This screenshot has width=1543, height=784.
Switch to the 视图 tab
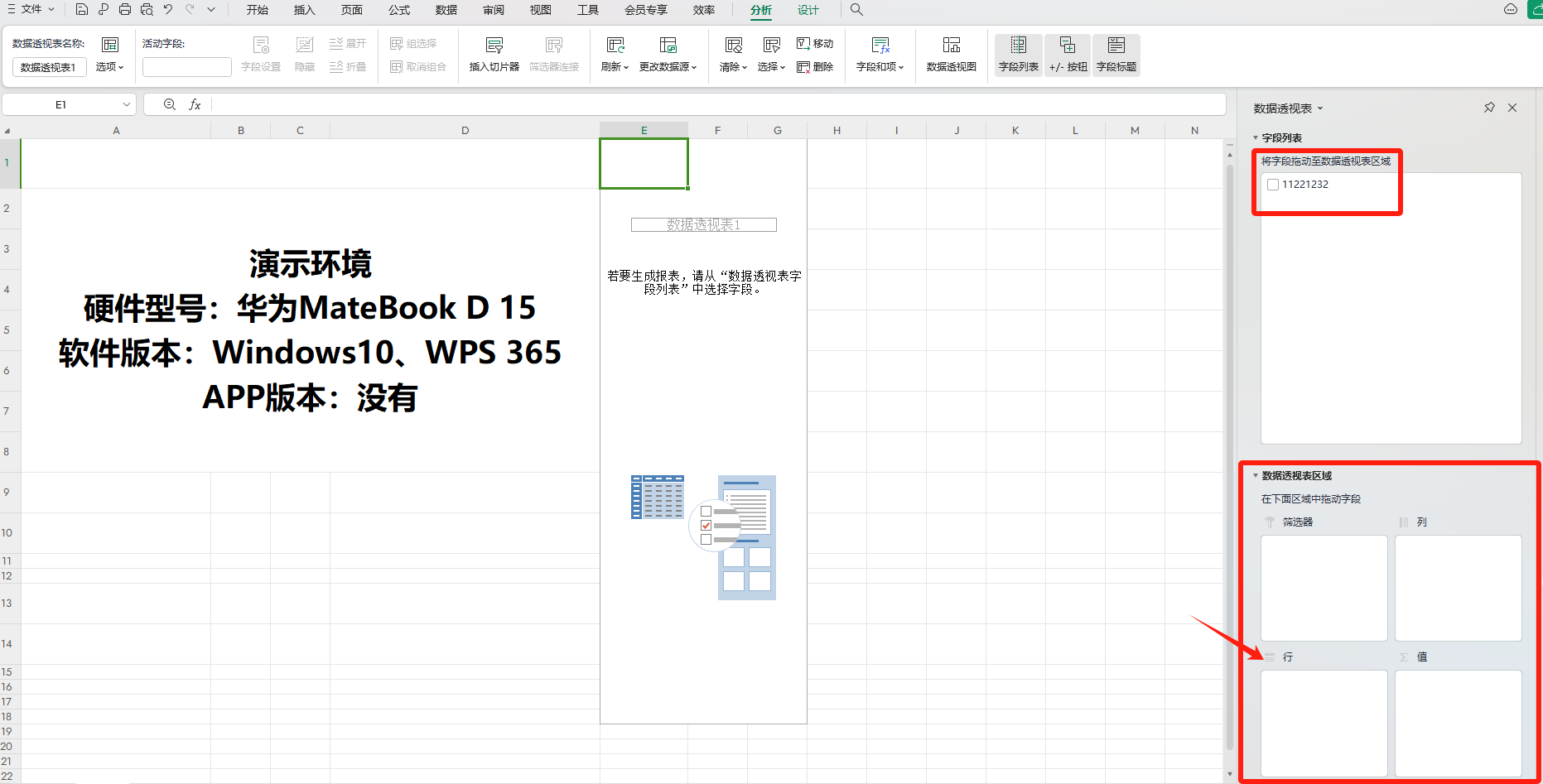[x=541, y=10]
